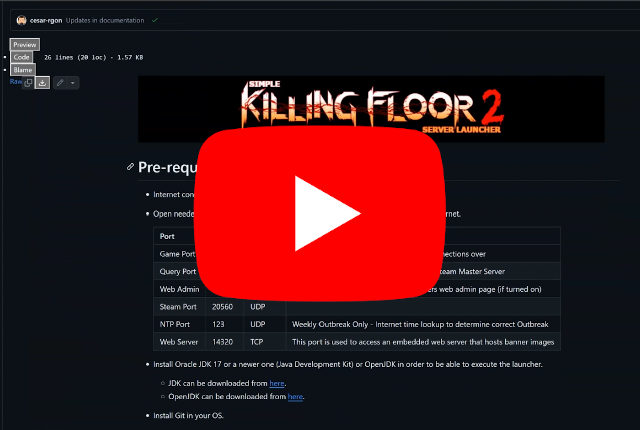Screen dimensions: 640x430
Task: Open the Raw file link
Action: 15,82
